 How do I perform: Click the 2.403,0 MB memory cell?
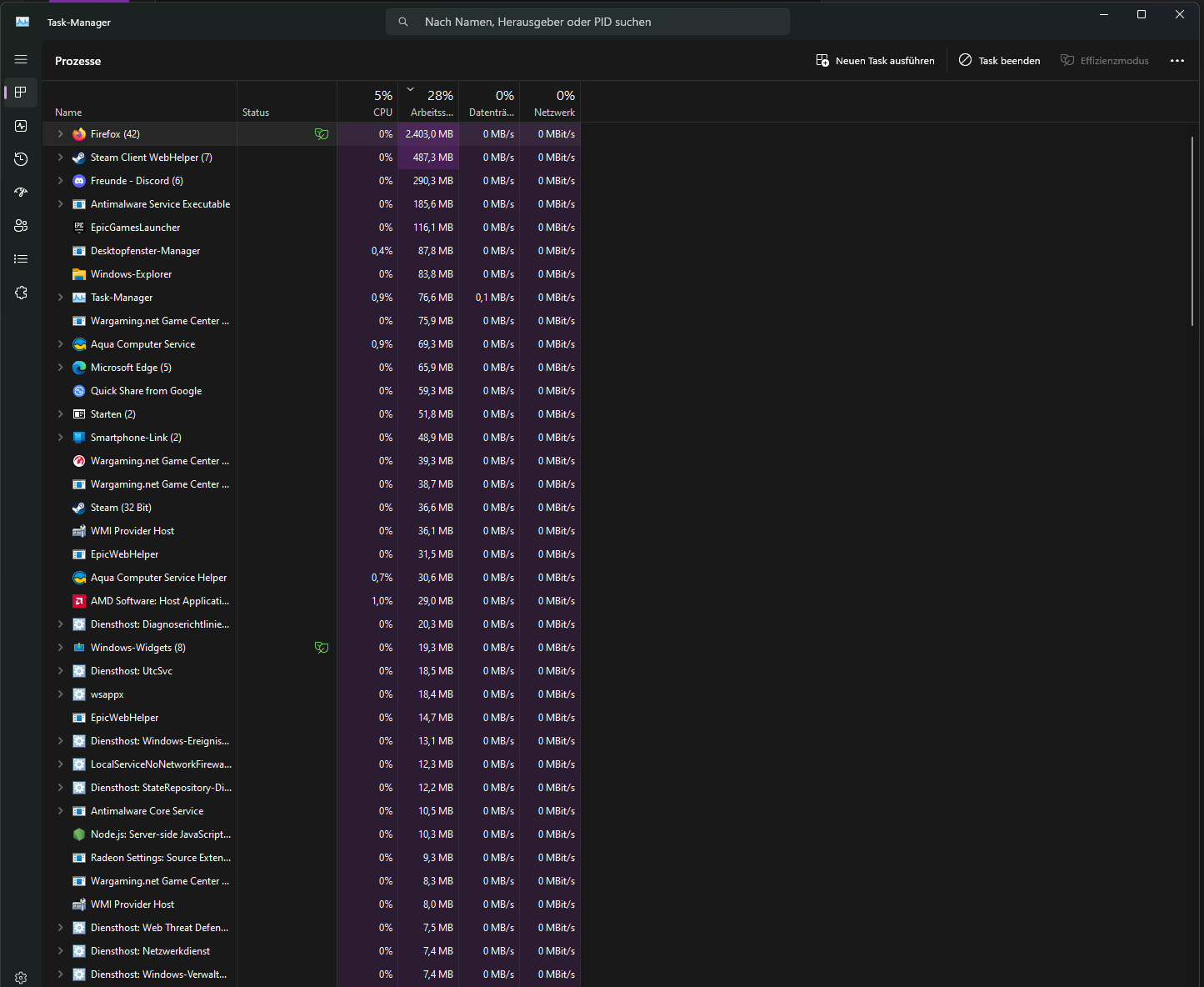click(428, 134)
